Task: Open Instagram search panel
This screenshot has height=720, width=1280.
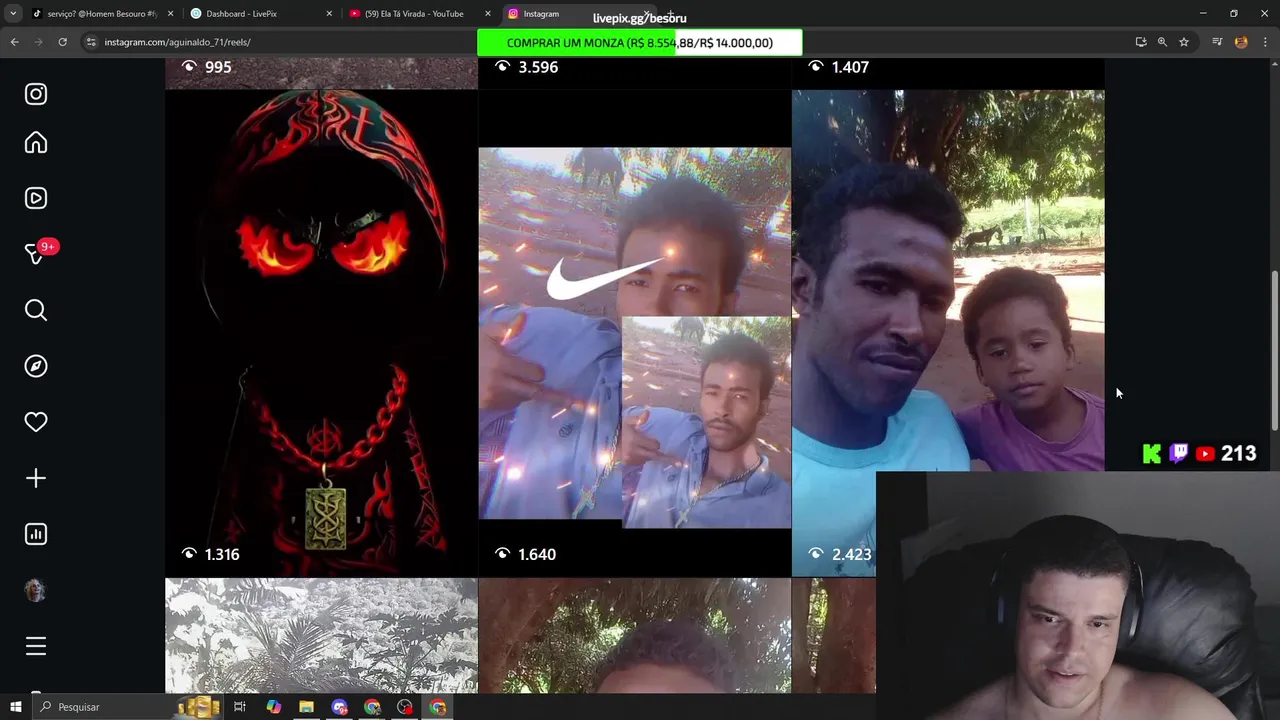Action: 36,310
